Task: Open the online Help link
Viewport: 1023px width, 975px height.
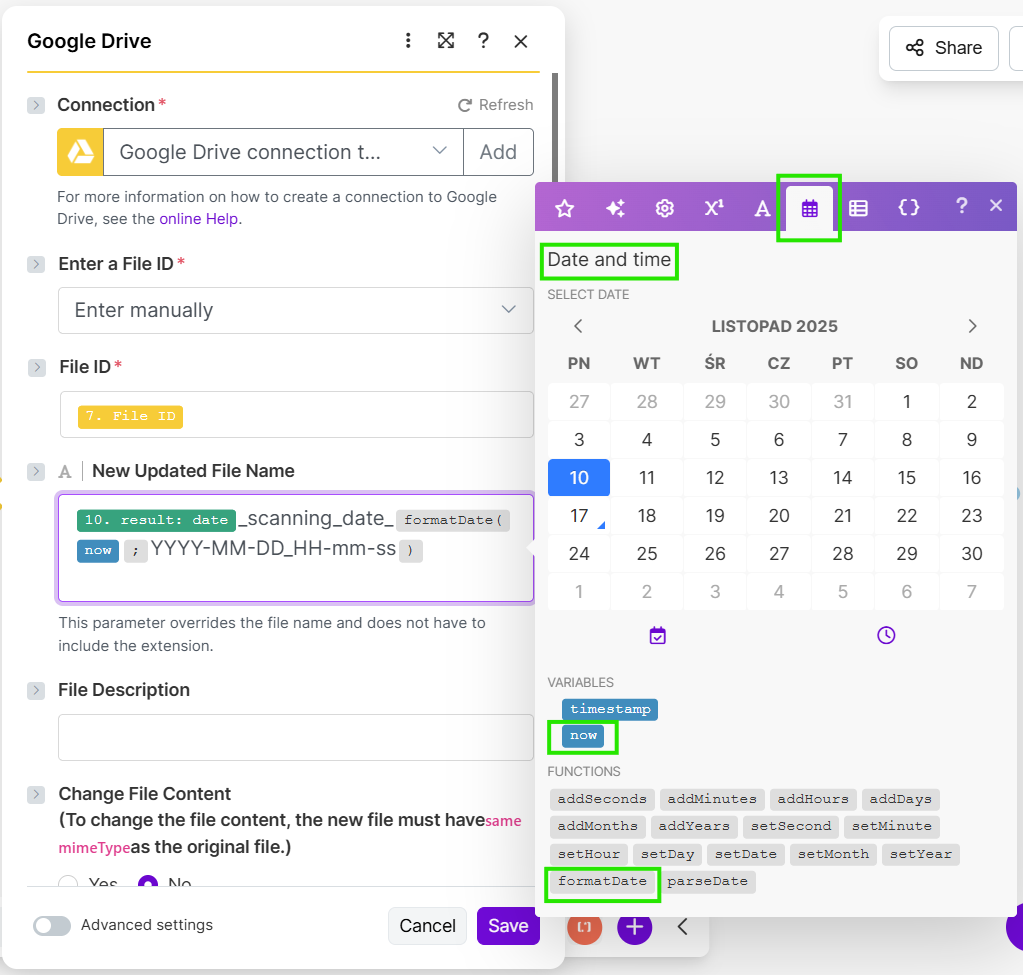Action: point(198,219)
